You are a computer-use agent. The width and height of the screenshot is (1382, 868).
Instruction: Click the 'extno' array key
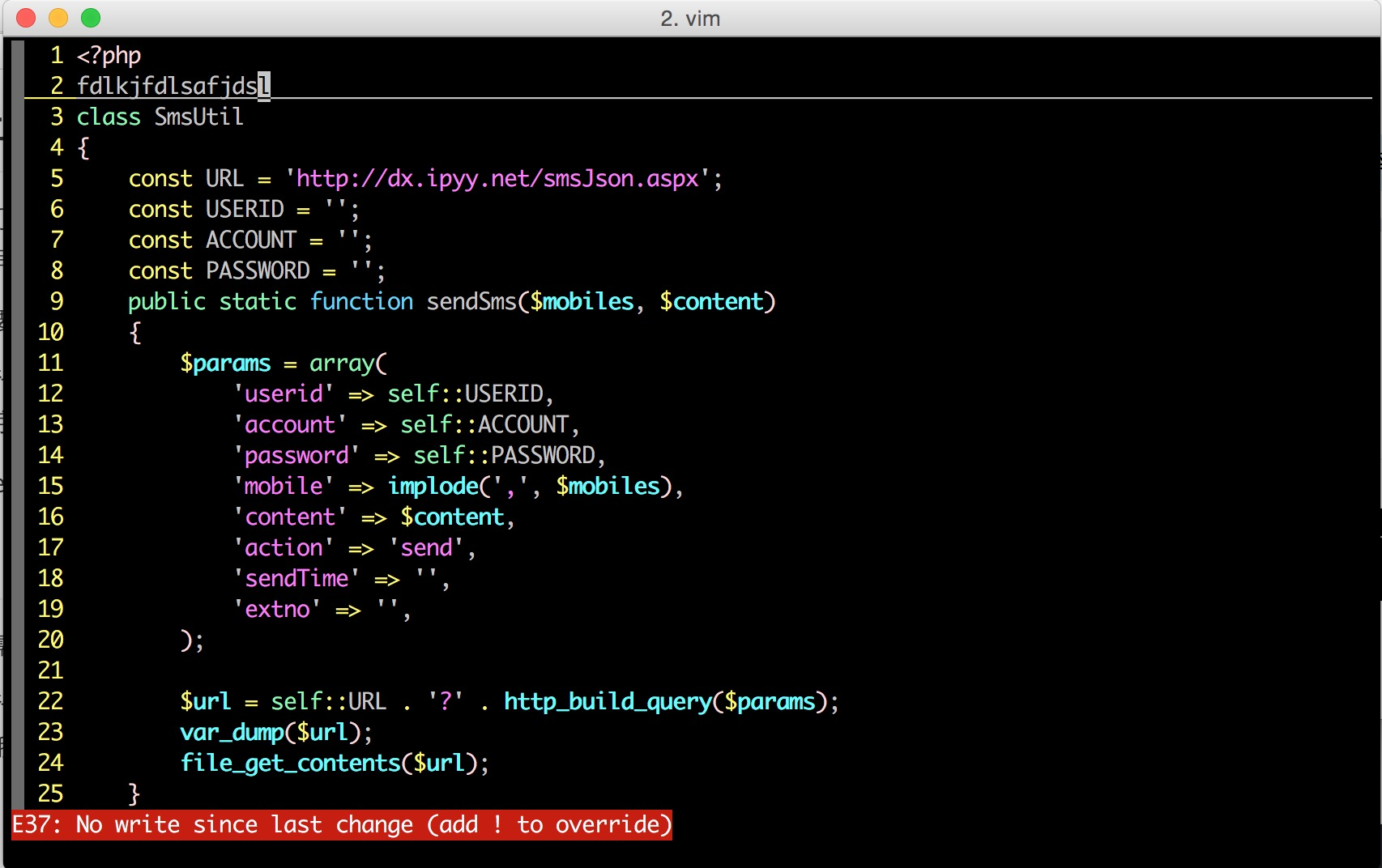[277, 609]
